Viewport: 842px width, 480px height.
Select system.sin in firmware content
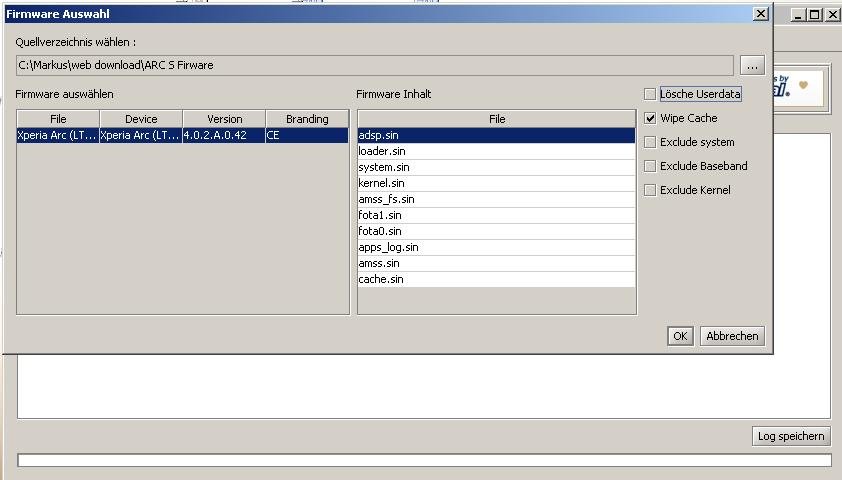coord(496,168)
